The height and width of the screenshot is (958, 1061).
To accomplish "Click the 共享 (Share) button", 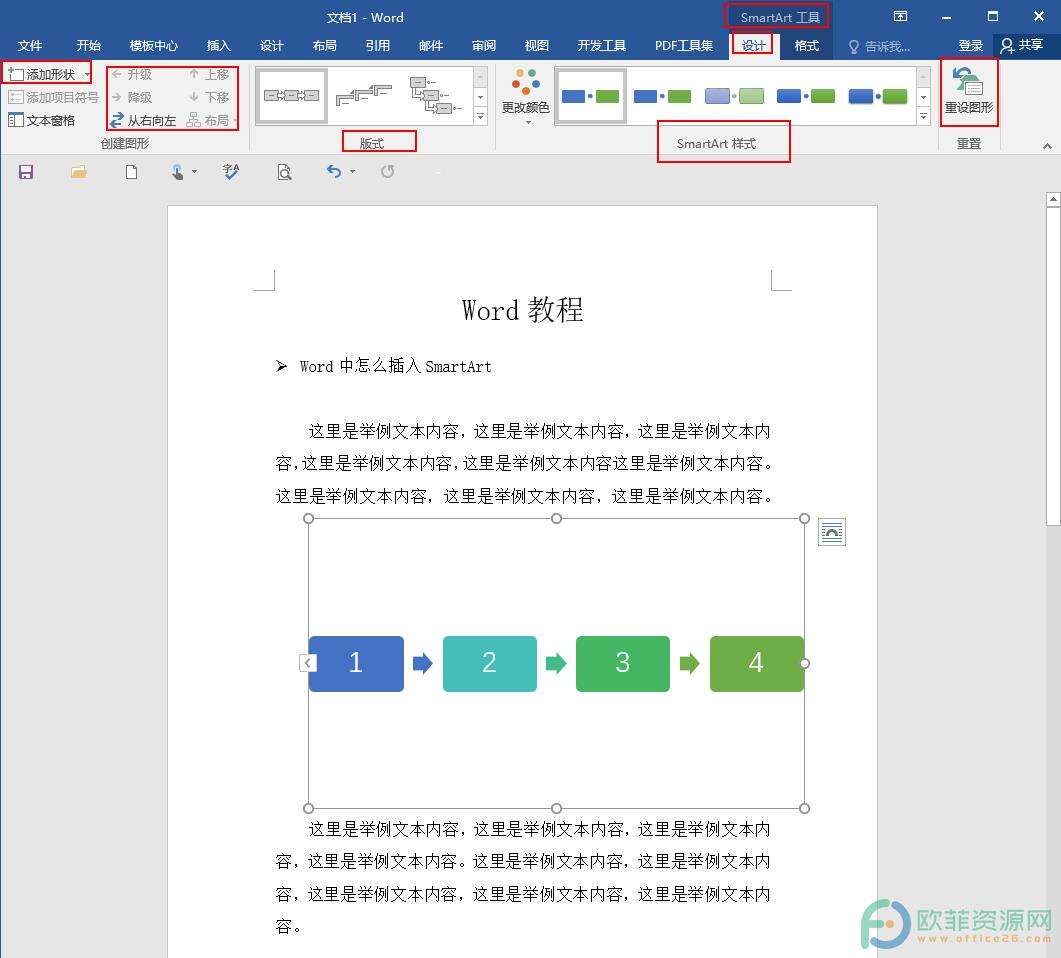I will 1021,45.
